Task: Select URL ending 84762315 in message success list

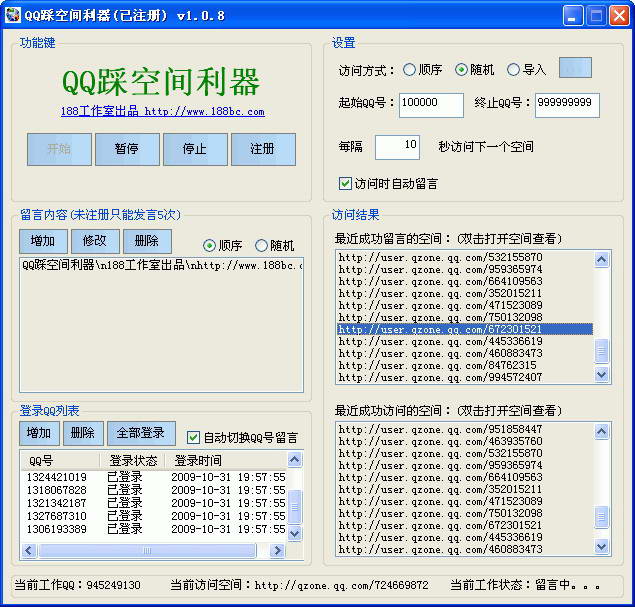Action: [465, 365]
